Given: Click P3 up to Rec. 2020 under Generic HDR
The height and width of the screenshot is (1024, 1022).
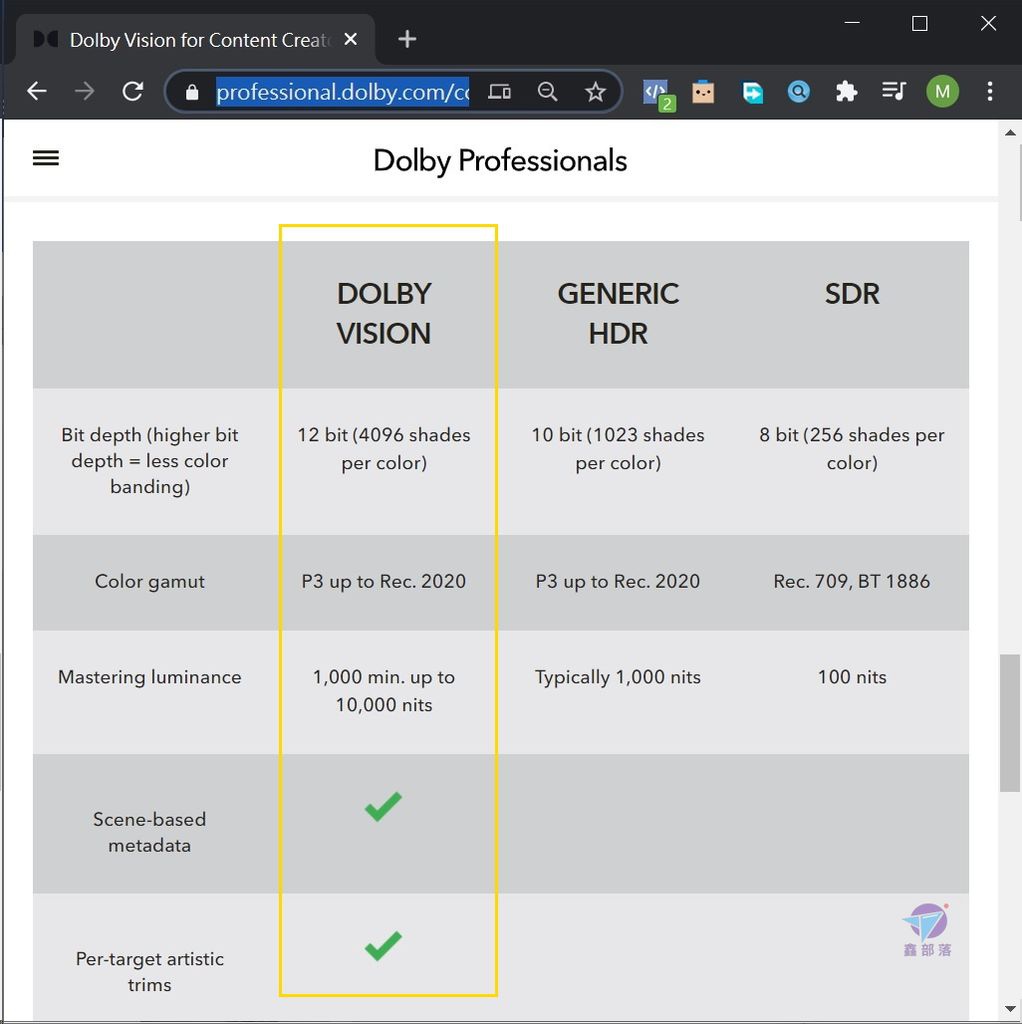Looking at the screenshot, I should tap(618, 581).
